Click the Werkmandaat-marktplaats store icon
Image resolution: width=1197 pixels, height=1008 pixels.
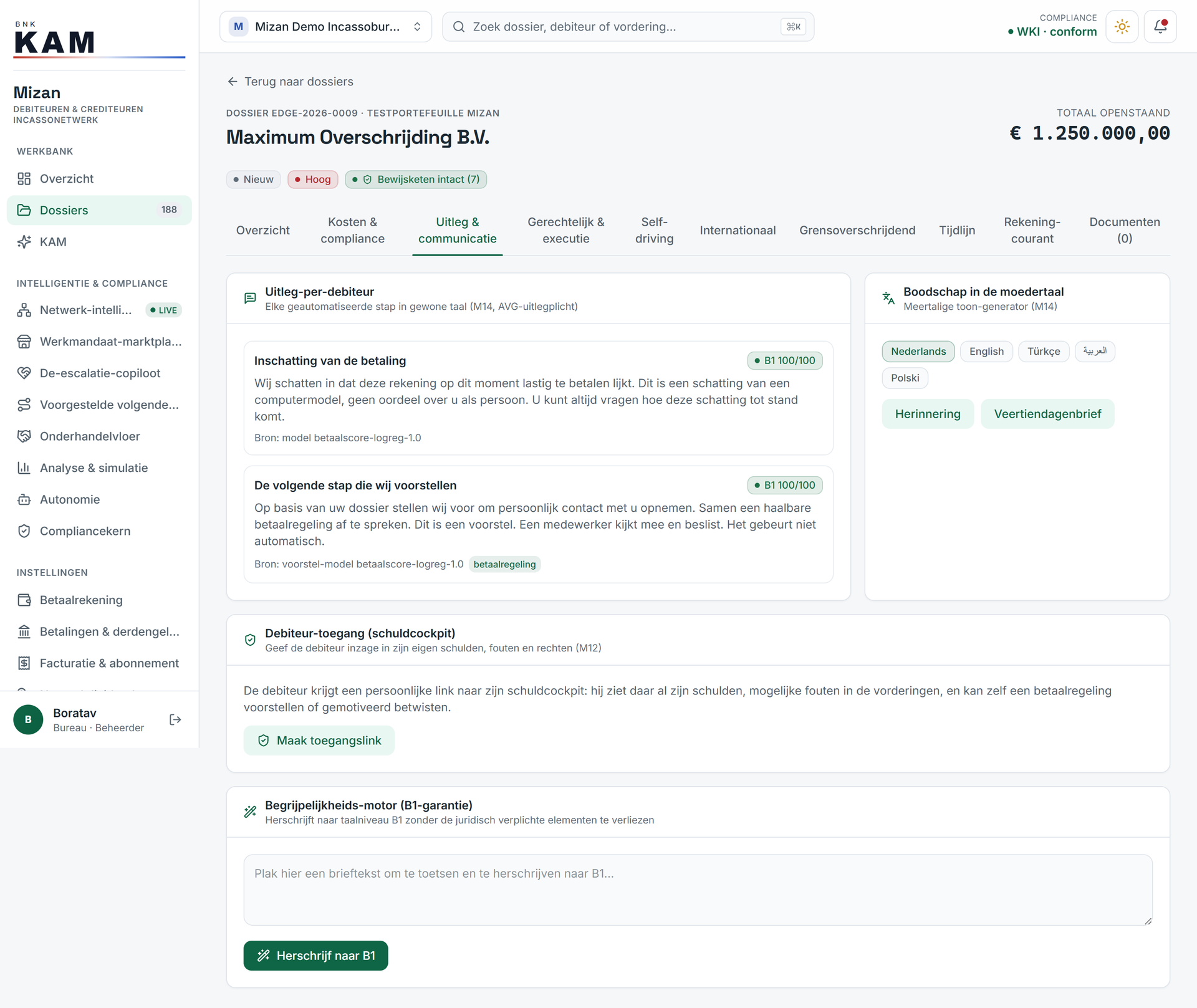coord(24,342)
